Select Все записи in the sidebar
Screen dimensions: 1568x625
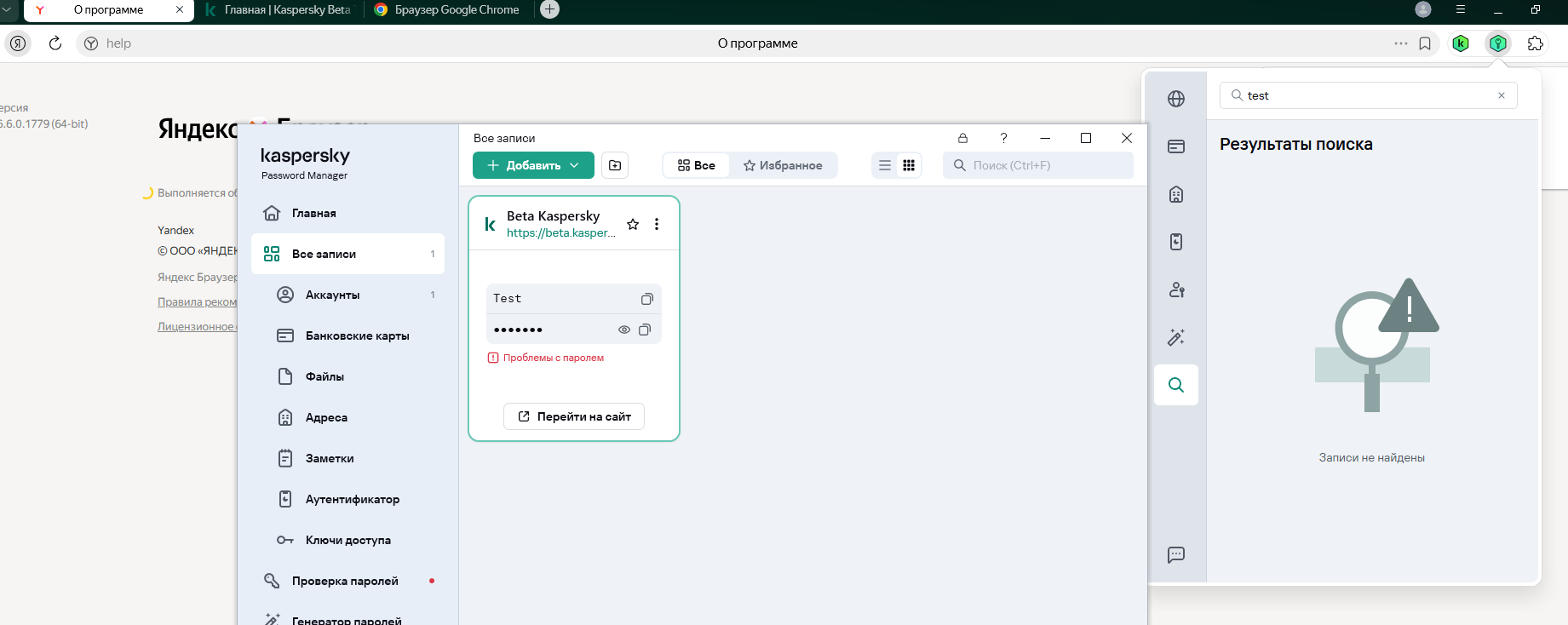pyautogui.click(x=347, y=254)
